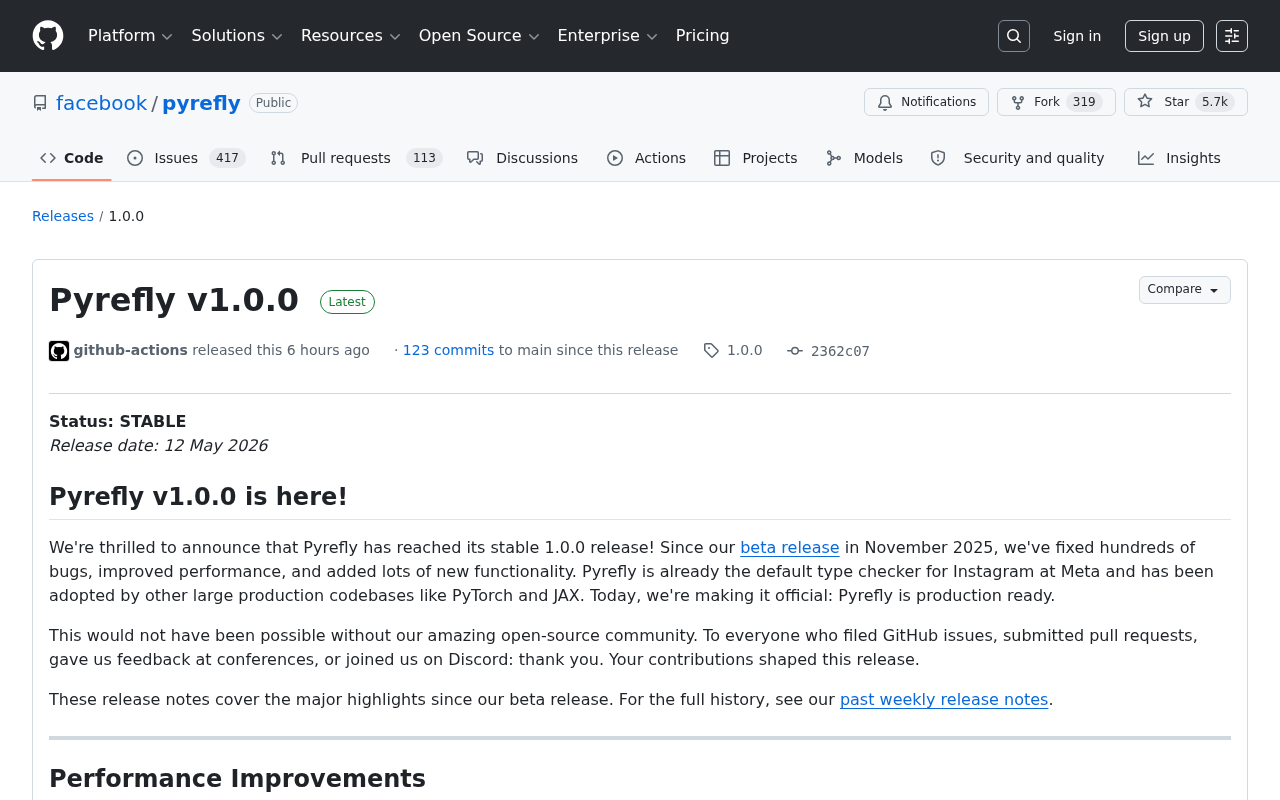View the 123 commits link

448,350
